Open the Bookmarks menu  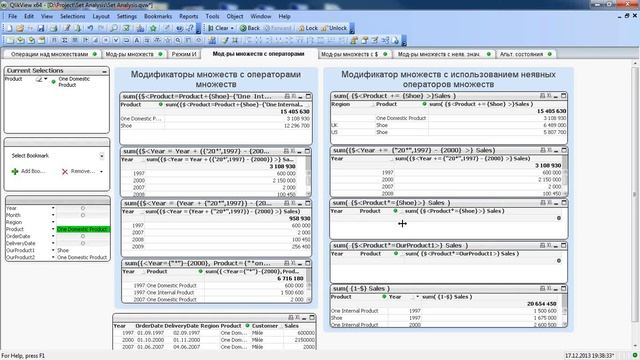(x=158, y=16)
